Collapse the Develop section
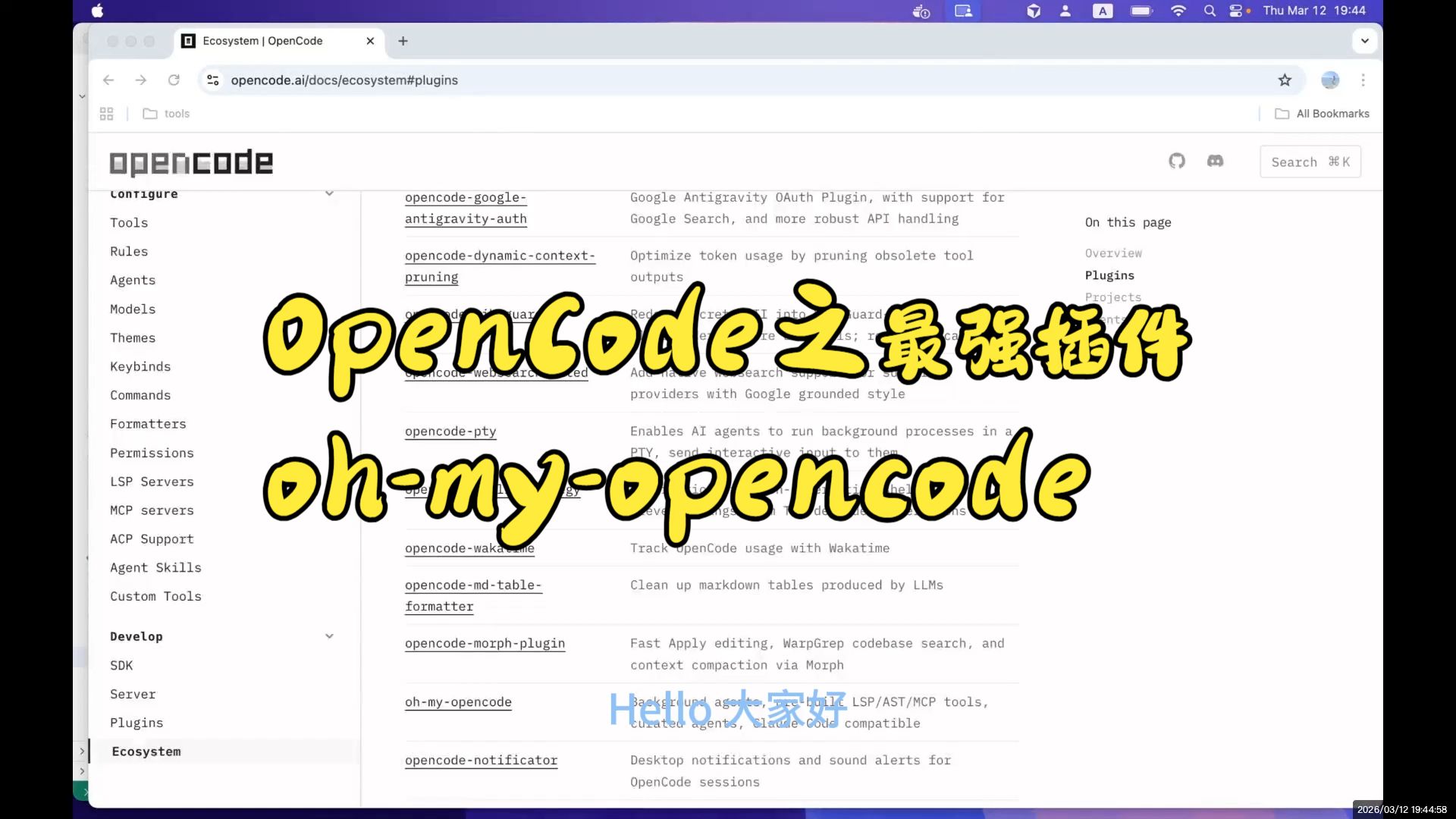 point(329,636)
